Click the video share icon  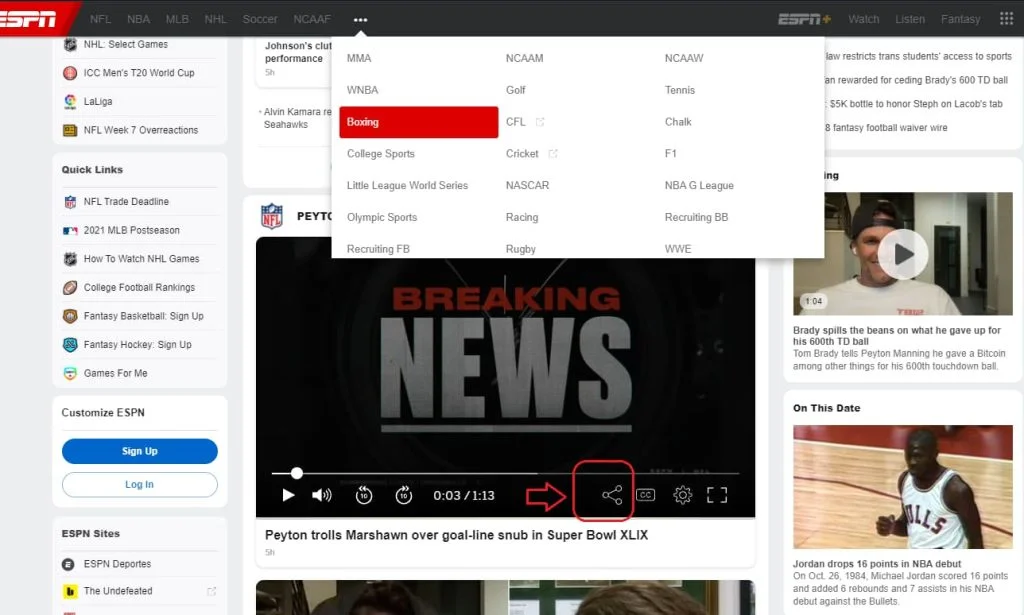(x=612, y=495)
